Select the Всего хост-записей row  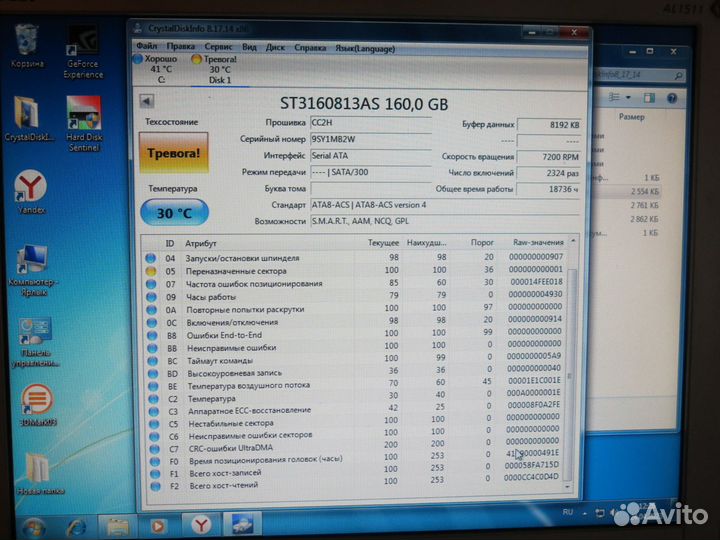pos(356,470)
